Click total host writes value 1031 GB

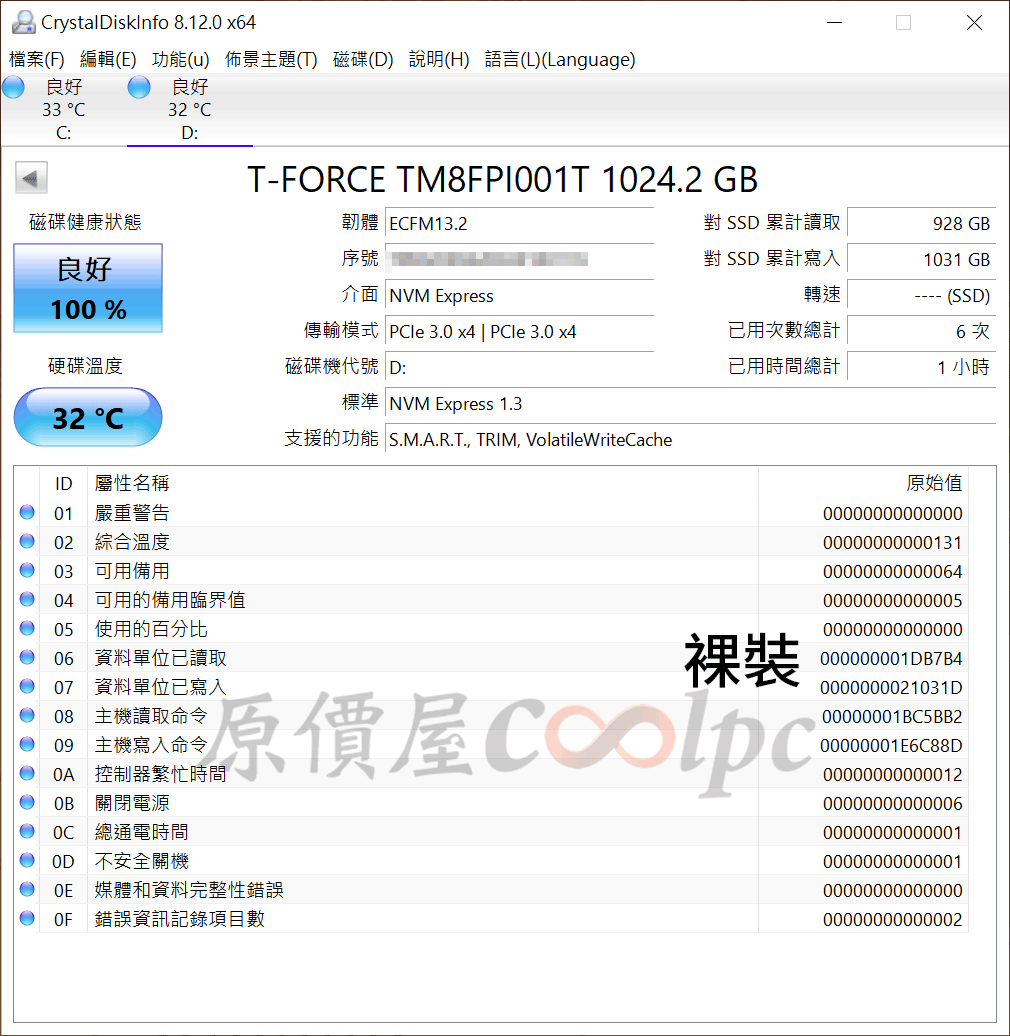click(x=921, y=259)
